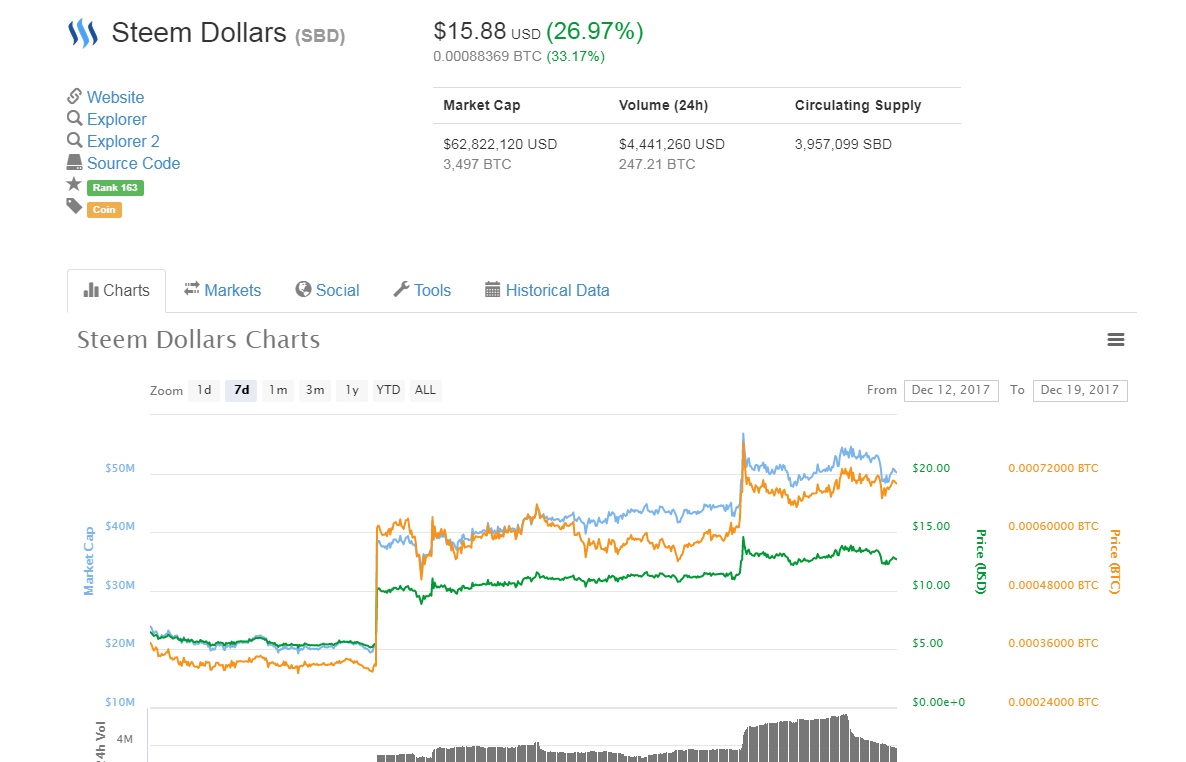Click the Rank 163 badge
Image resolution: width=1186 pixels, height=762 pixels.
116,188
